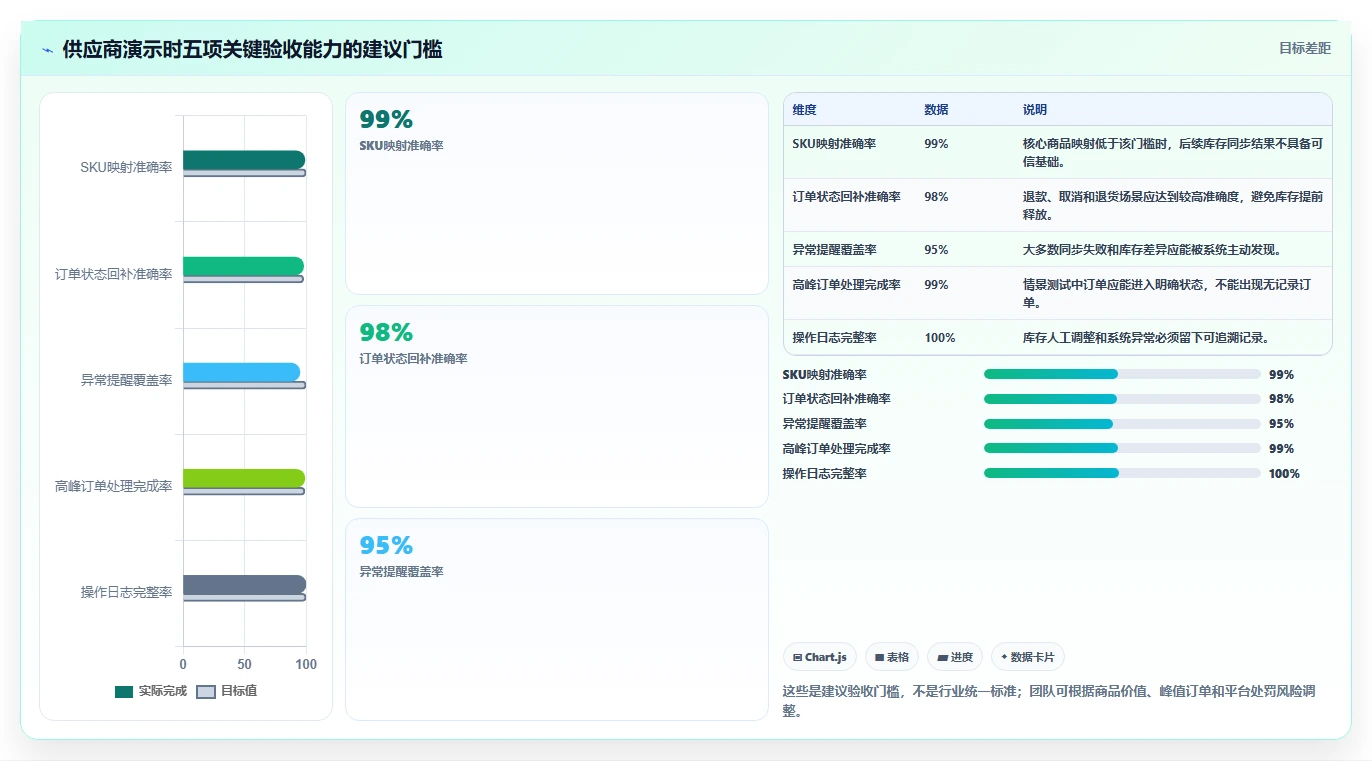1372x761 pixels.
Task: Click the blue 异常提醒覆盖率 chart bar
Action: tap(241, 372)
